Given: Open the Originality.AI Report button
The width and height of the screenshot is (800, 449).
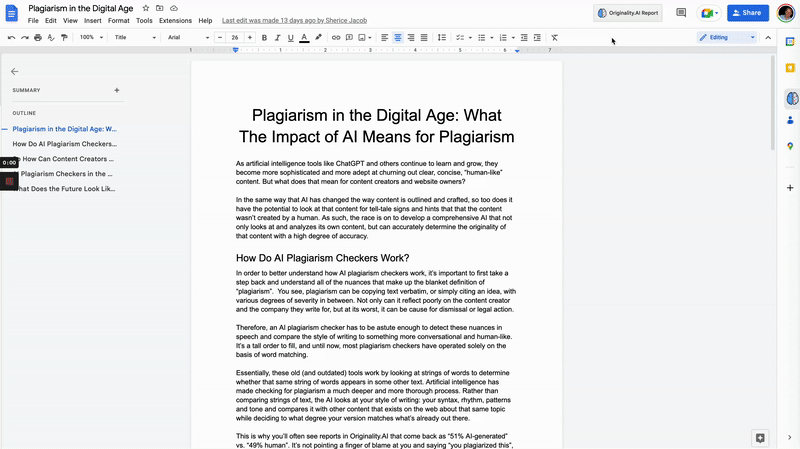Looking at the screenshot, I should pos(627,13).
